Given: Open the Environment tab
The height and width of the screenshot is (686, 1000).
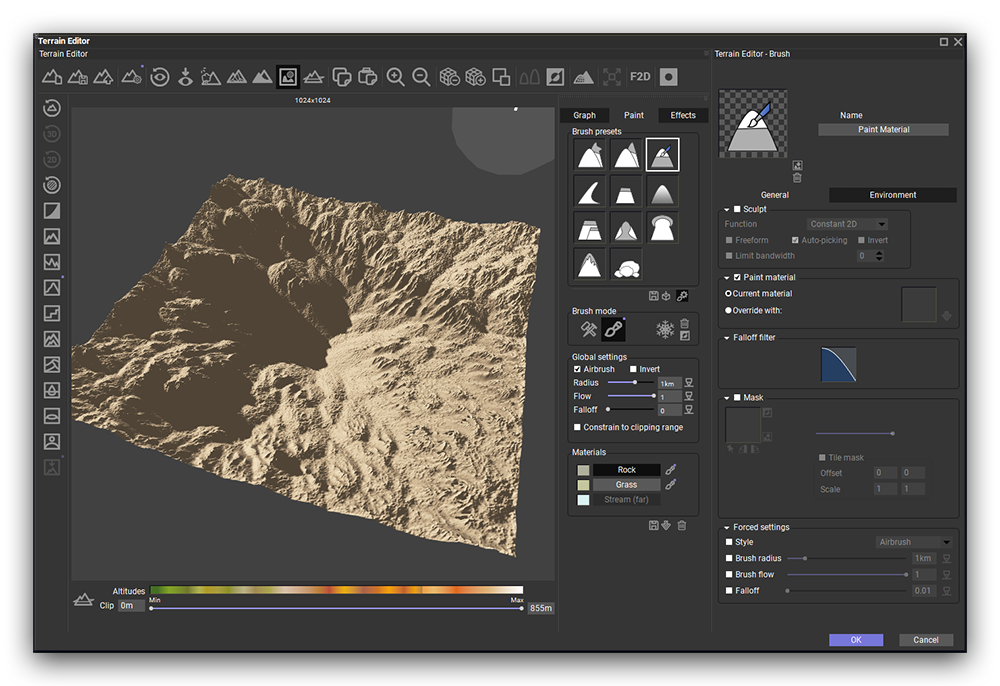Looking at the screenshot, I should point(892,195).
